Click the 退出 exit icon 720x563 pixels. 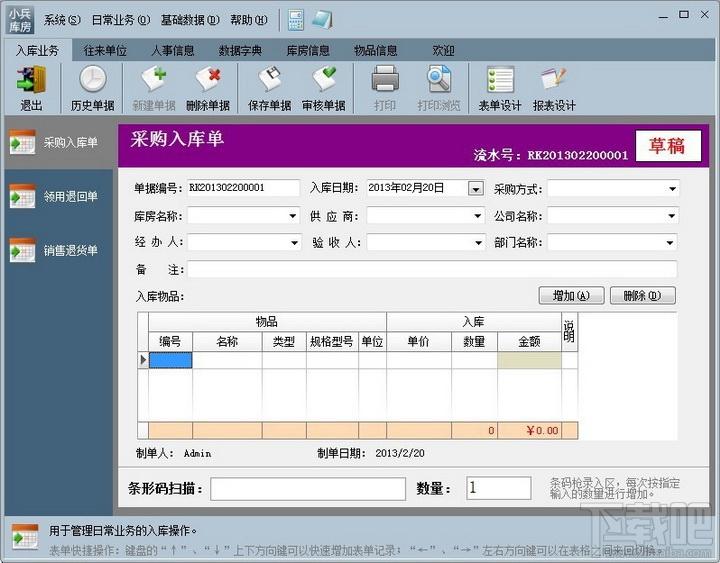pos(31,80)
